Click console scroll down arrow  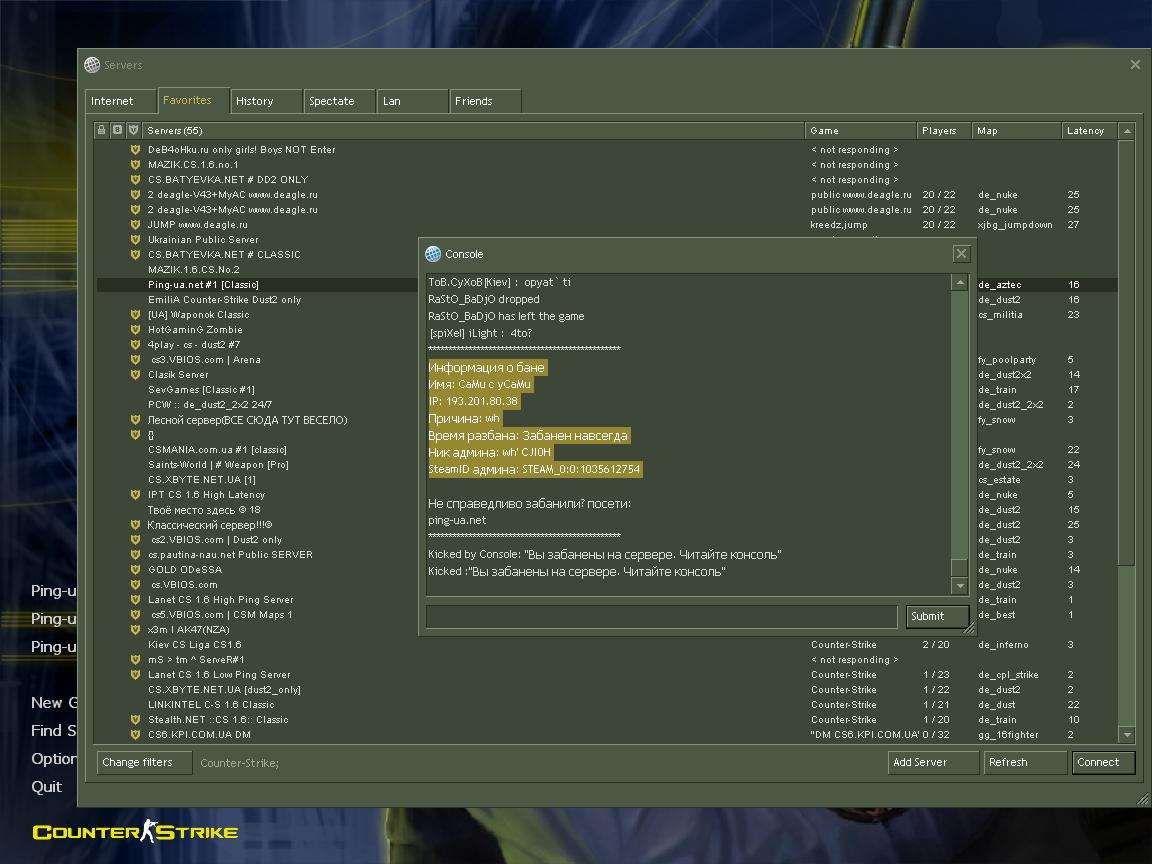(960, 586)
